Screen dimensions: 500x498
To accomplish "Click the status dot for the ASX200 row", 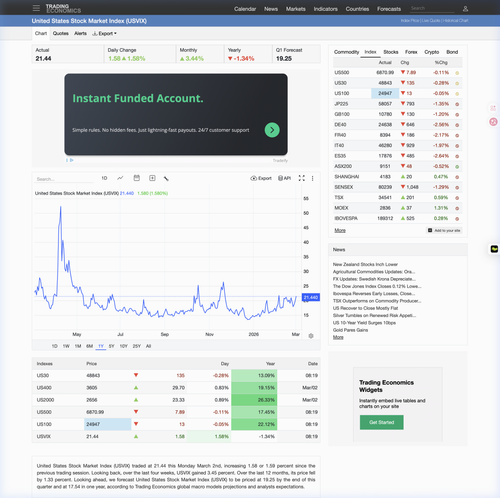I will (x=457, y=166).
